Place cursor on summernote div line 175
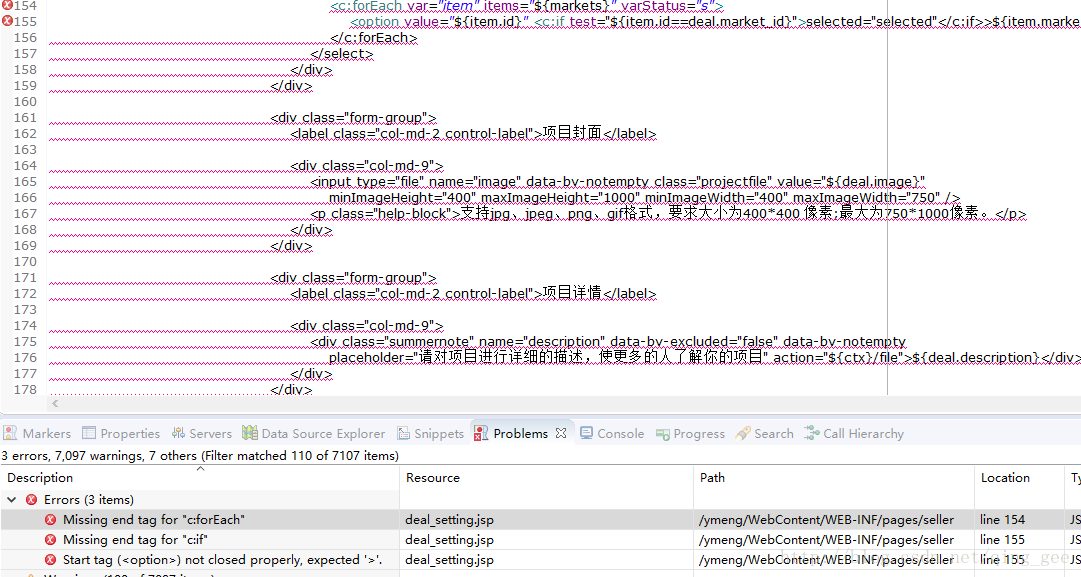The image size is (1081, 577). point(608,341)
